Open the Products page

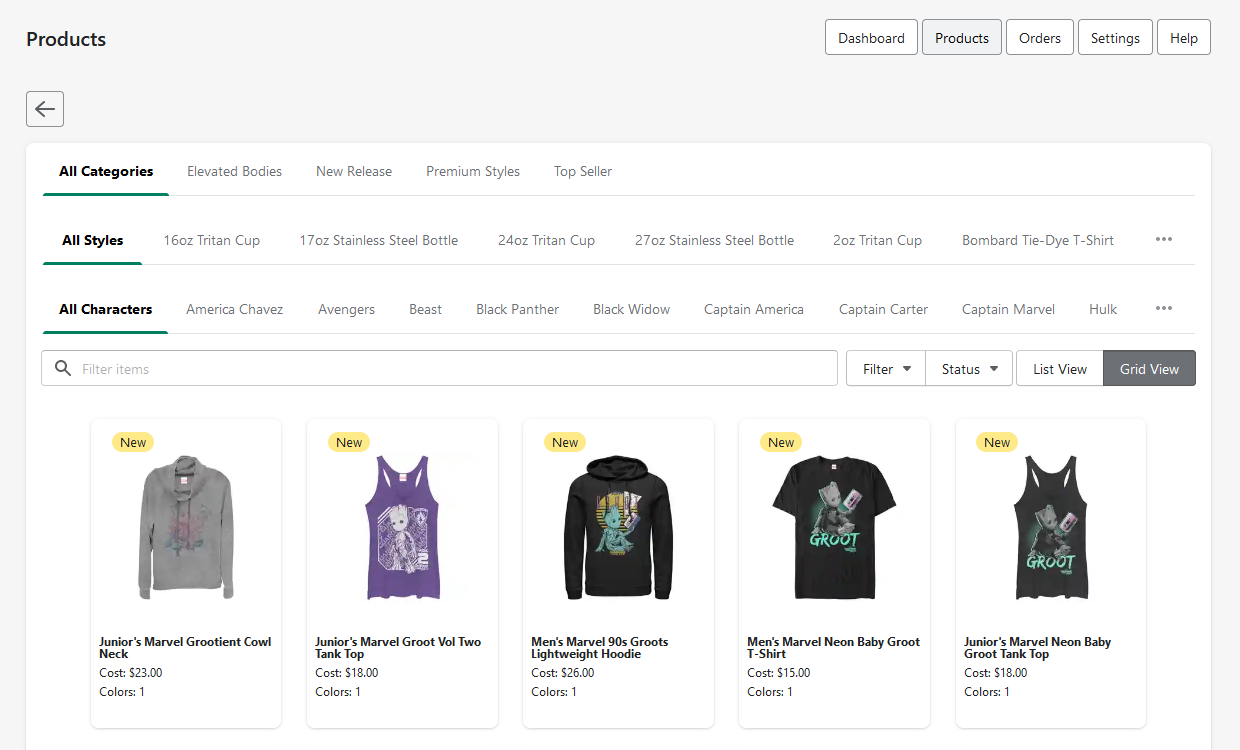pyautogui.click(x=962, y=38)
